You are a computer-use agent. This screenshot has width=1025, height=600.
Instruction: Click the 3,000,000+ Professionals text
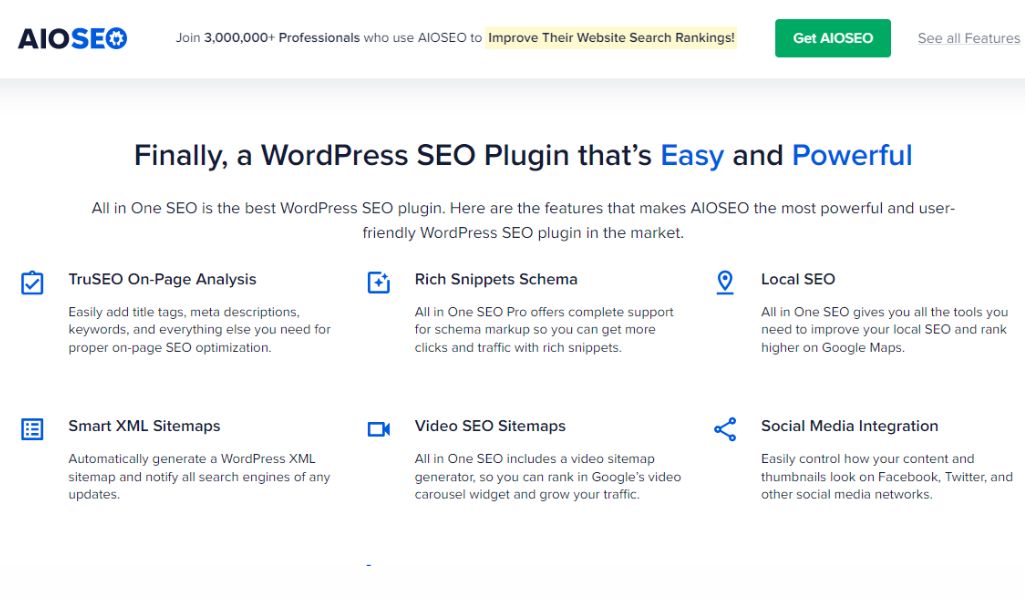[x=282, y=38]
